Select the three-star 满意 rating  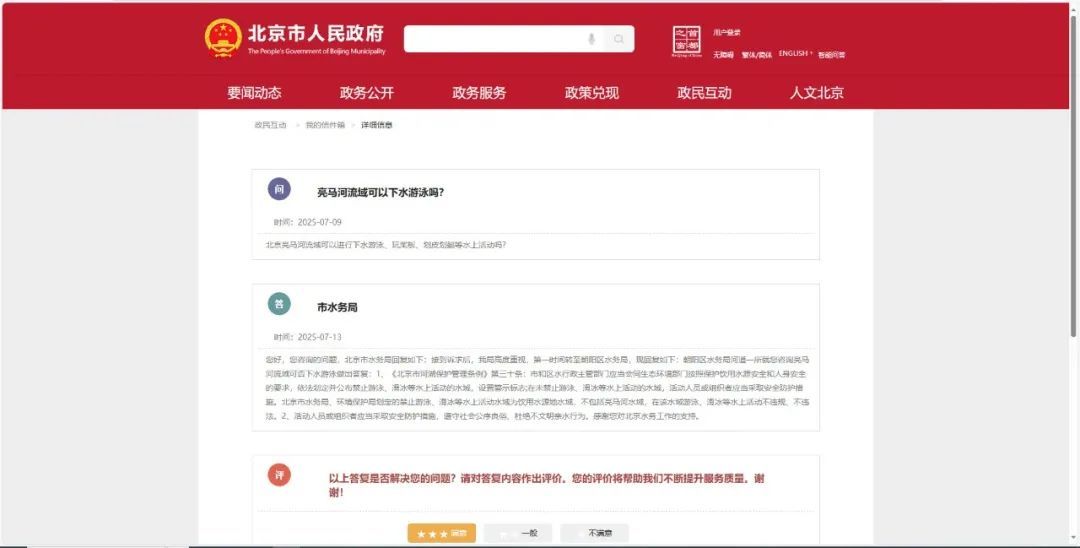tap(441, 534)
